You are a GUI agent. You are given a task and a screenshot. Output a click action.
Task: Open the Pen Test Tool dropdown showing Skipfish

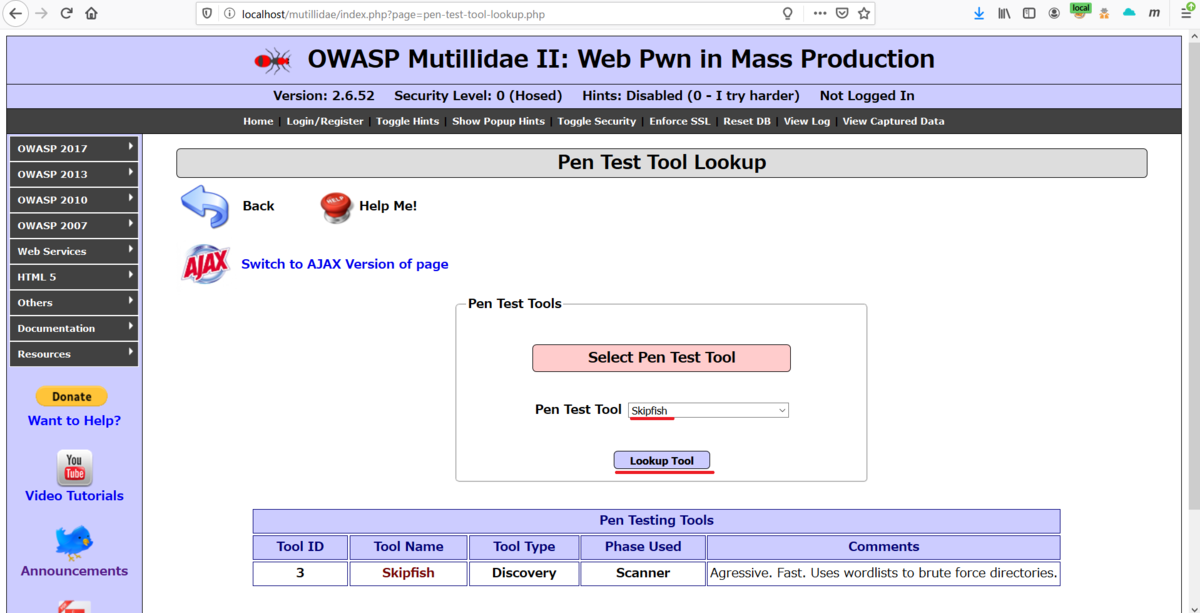click(x=708, y=410)
